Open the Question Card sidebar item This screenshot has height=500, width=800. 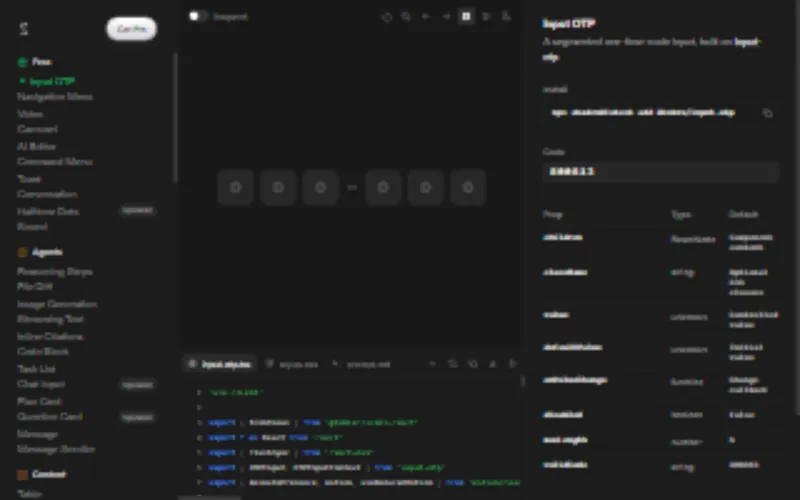(x=49, y=417)
